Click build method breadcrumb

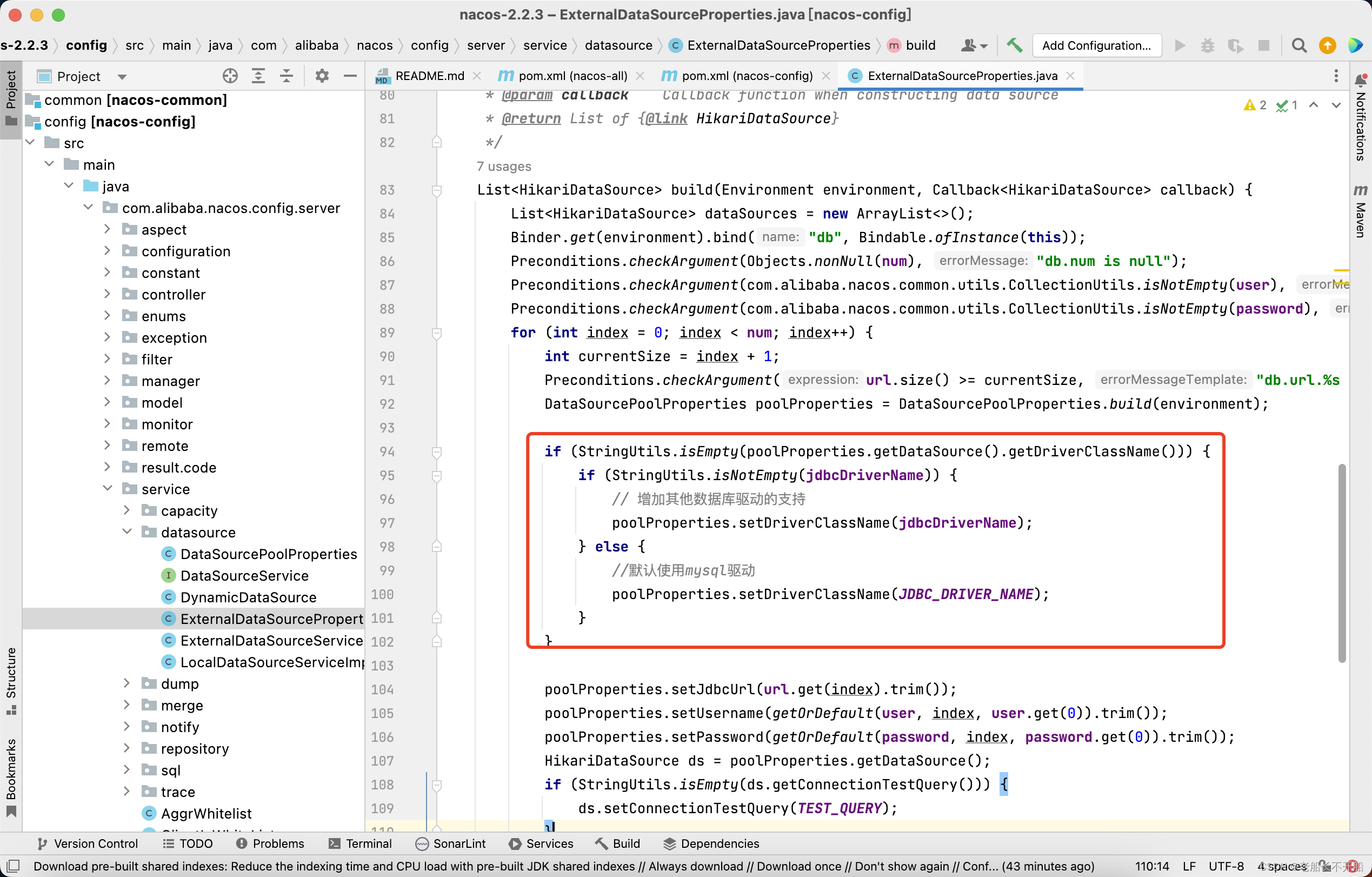pos(911,45)
